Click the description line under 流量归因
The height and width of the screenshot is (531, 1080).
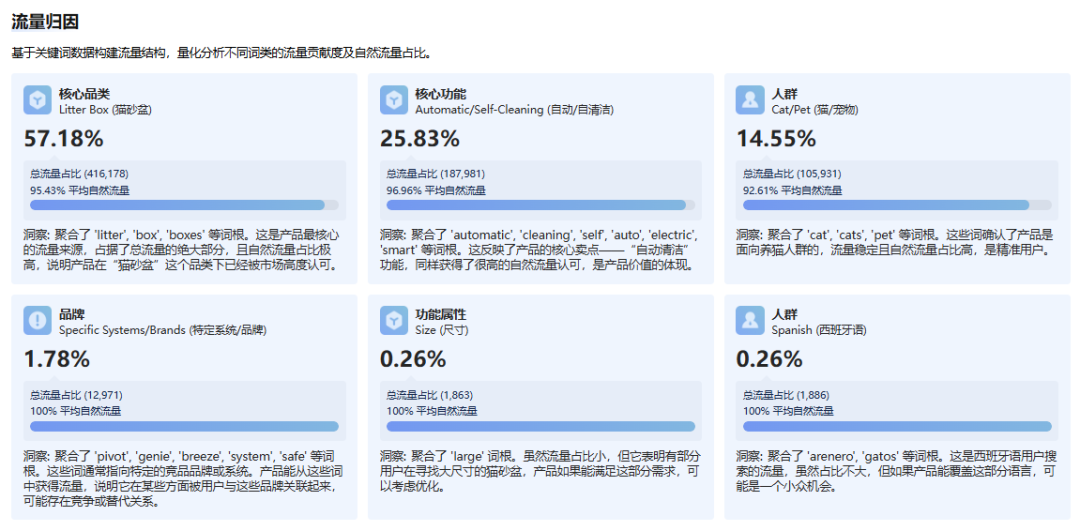(x=221, y=53)
